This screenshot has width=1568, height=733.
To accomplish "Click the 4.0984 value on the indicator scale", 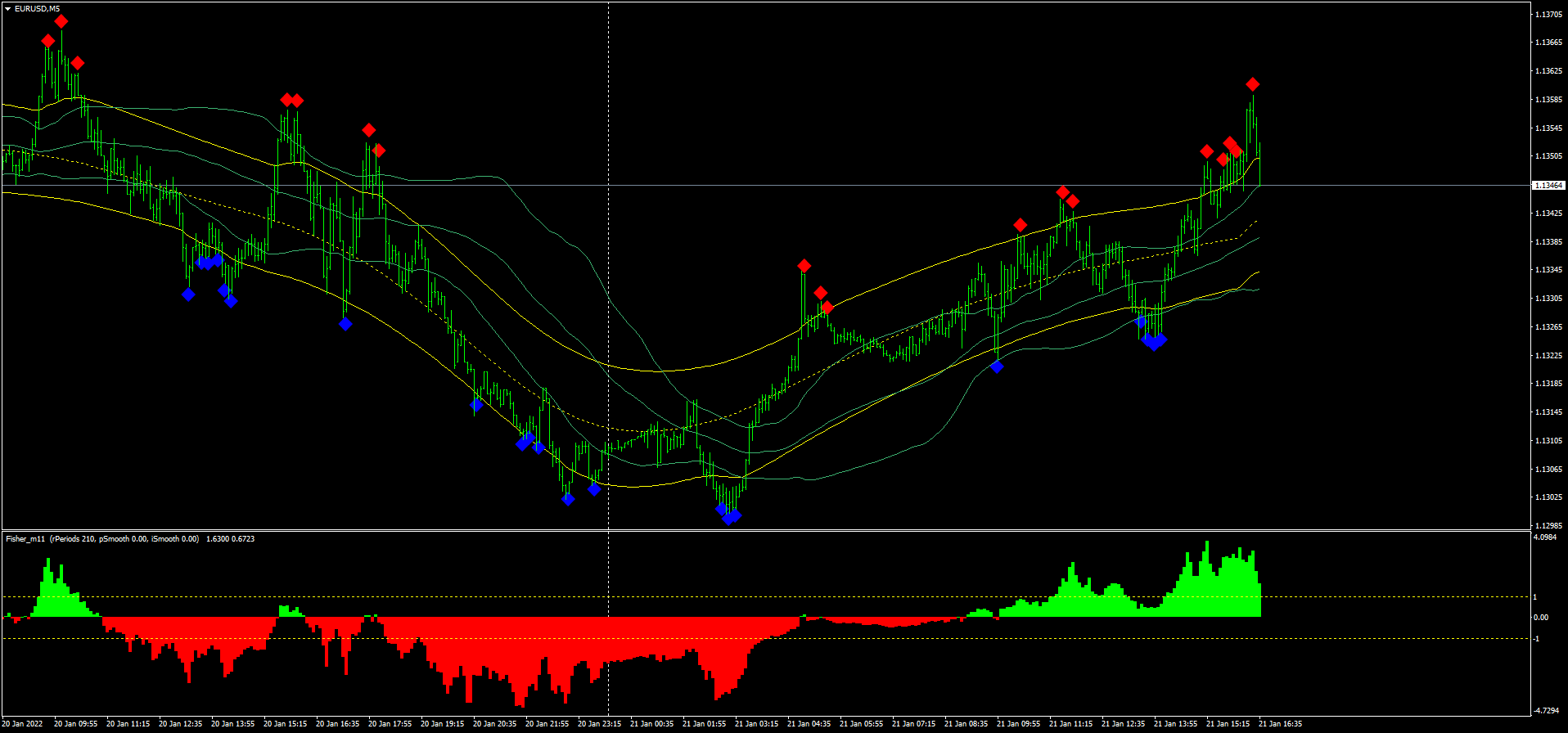I will 1546,537.
